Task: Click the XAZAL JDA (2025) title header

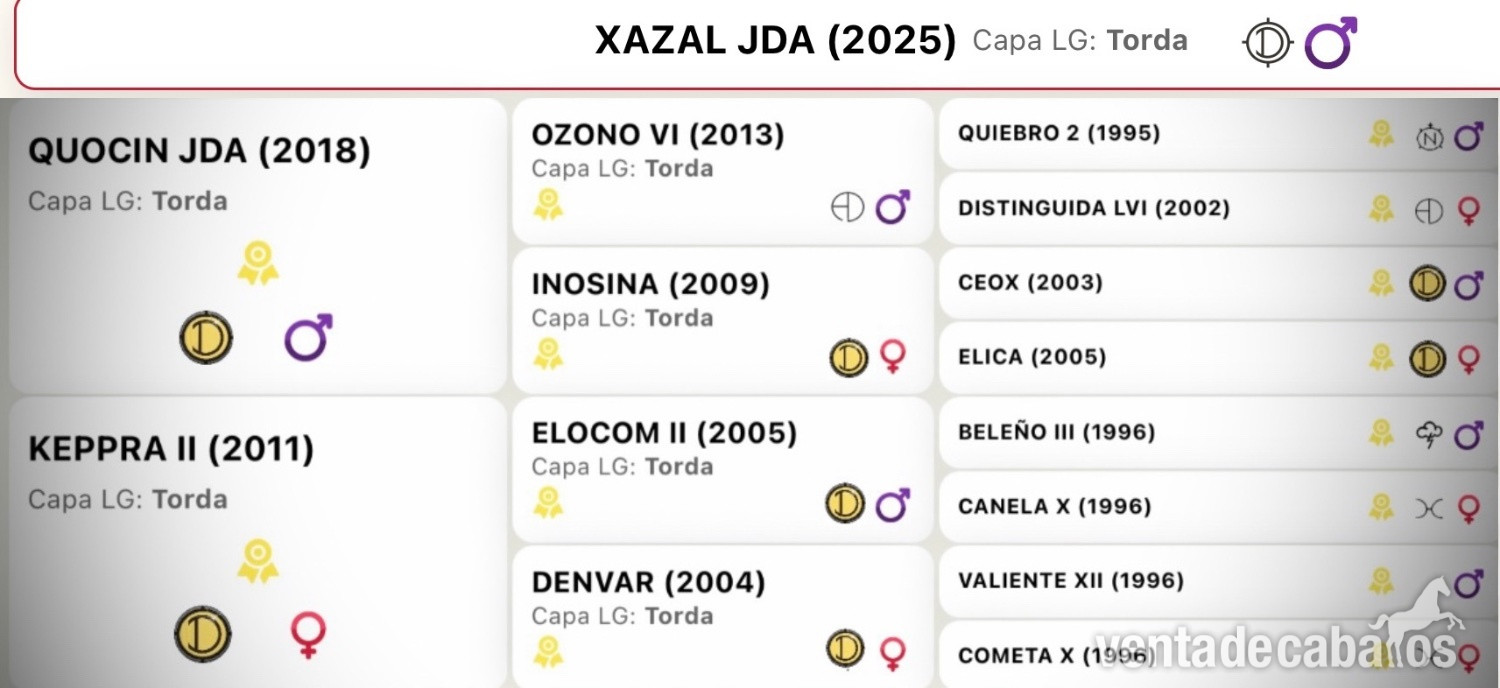Action: (x=776, y=41)
